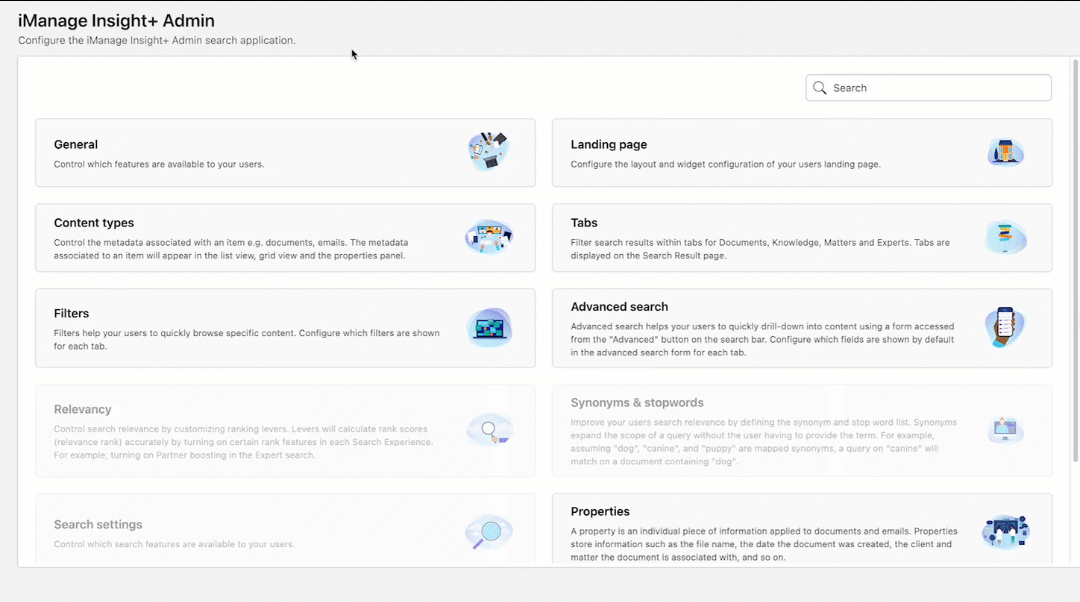Click the Synonyms & stopwords monitor icon

click(1005, 430)
